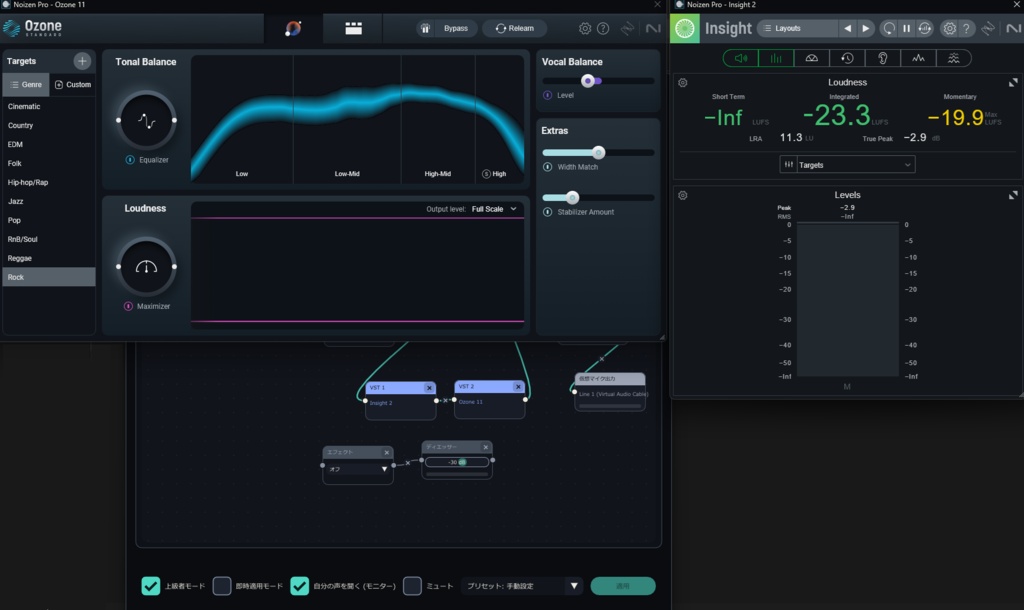
Task: Open エフェクト オフ dropdown
Action: tap(358, 469)
